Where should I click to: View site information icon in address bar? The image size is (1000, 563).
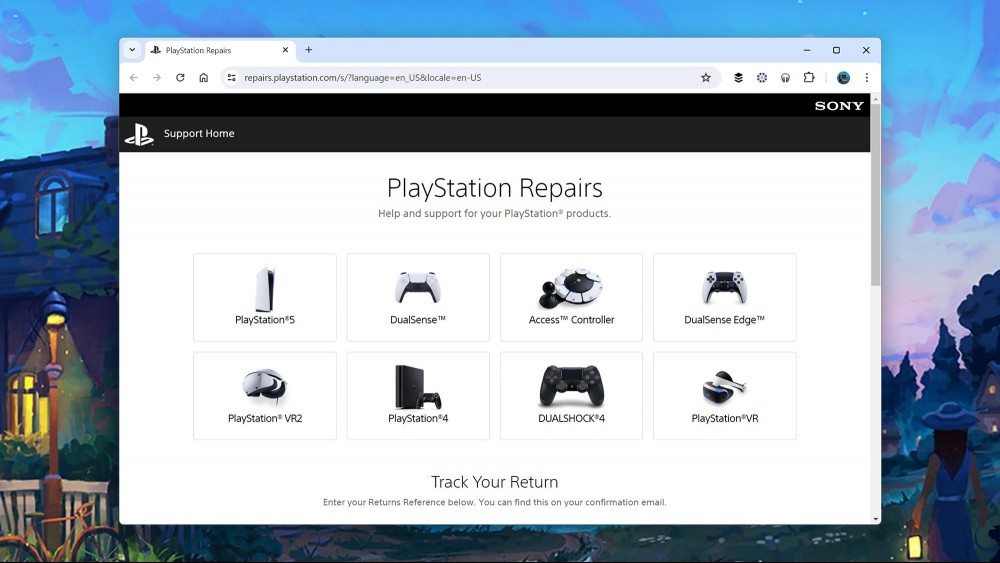232,78
